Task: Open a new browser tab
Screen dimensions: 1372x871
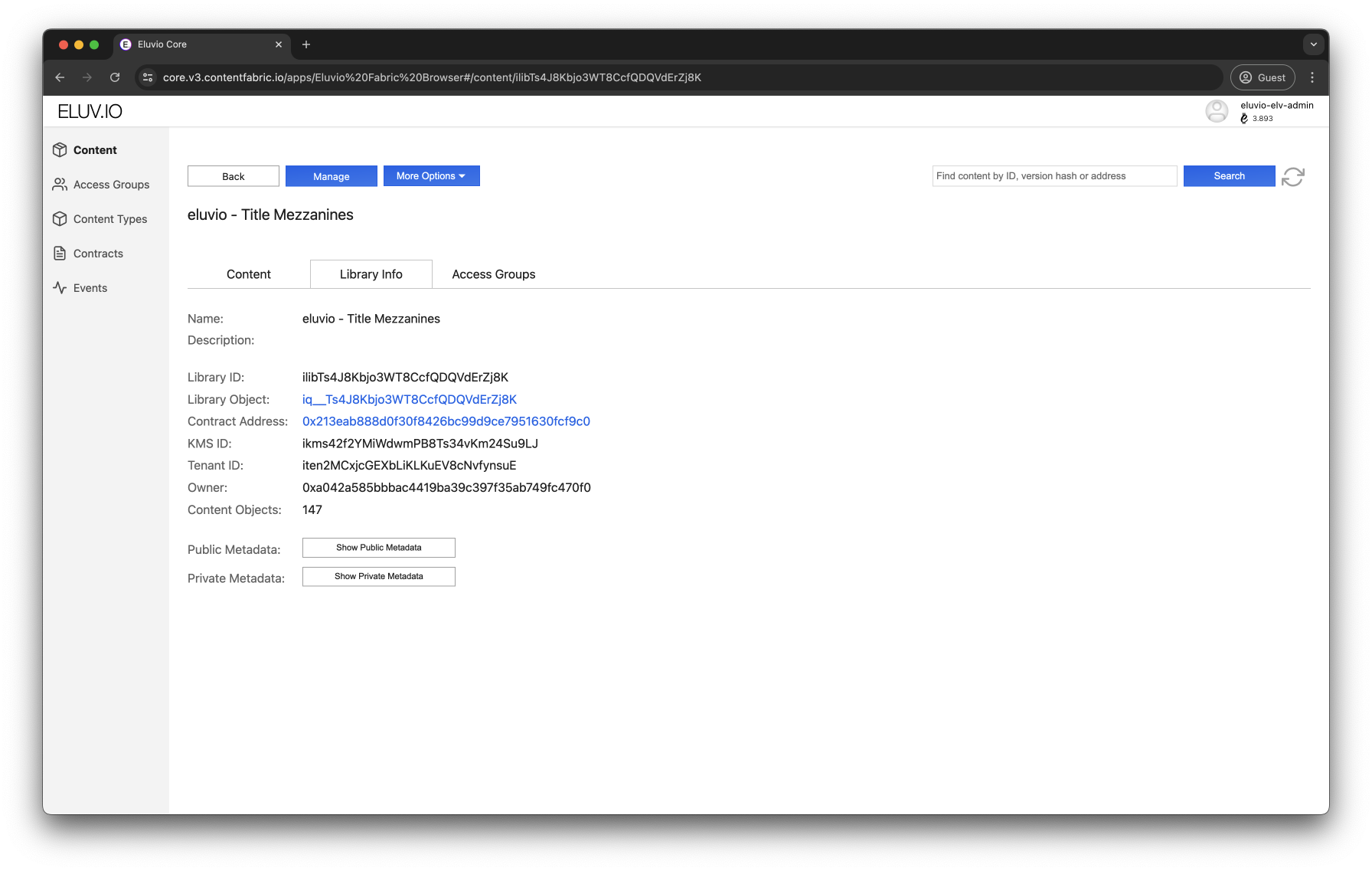Action: (x=306, y=44)
